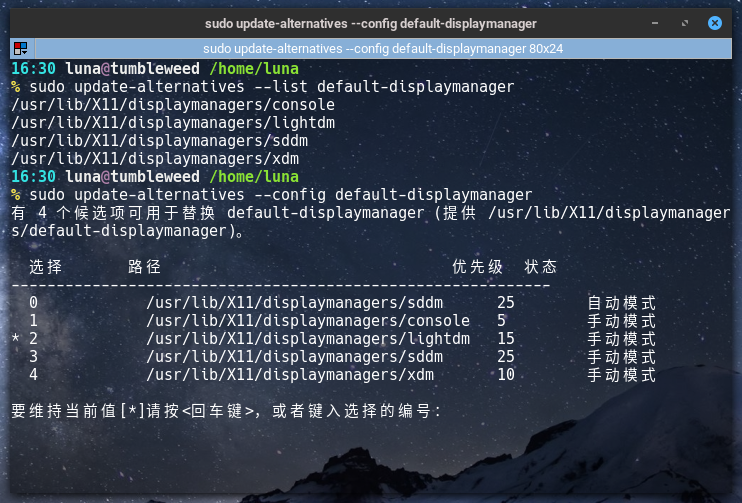Click the window title "sudo update-alternatives --config default-displaymanager"
Screen dimensions: 742x503
tap(371, 24)
